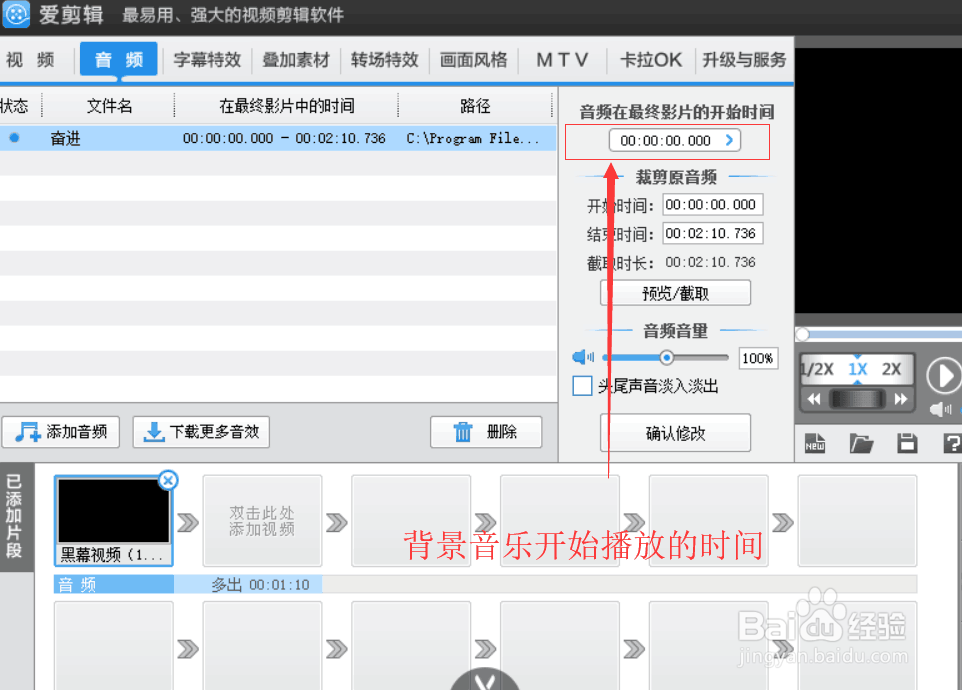The width and height of the screenshot is (962, 690).
Task: Click the 确认修改 button
Action: (x=675, y=433)
